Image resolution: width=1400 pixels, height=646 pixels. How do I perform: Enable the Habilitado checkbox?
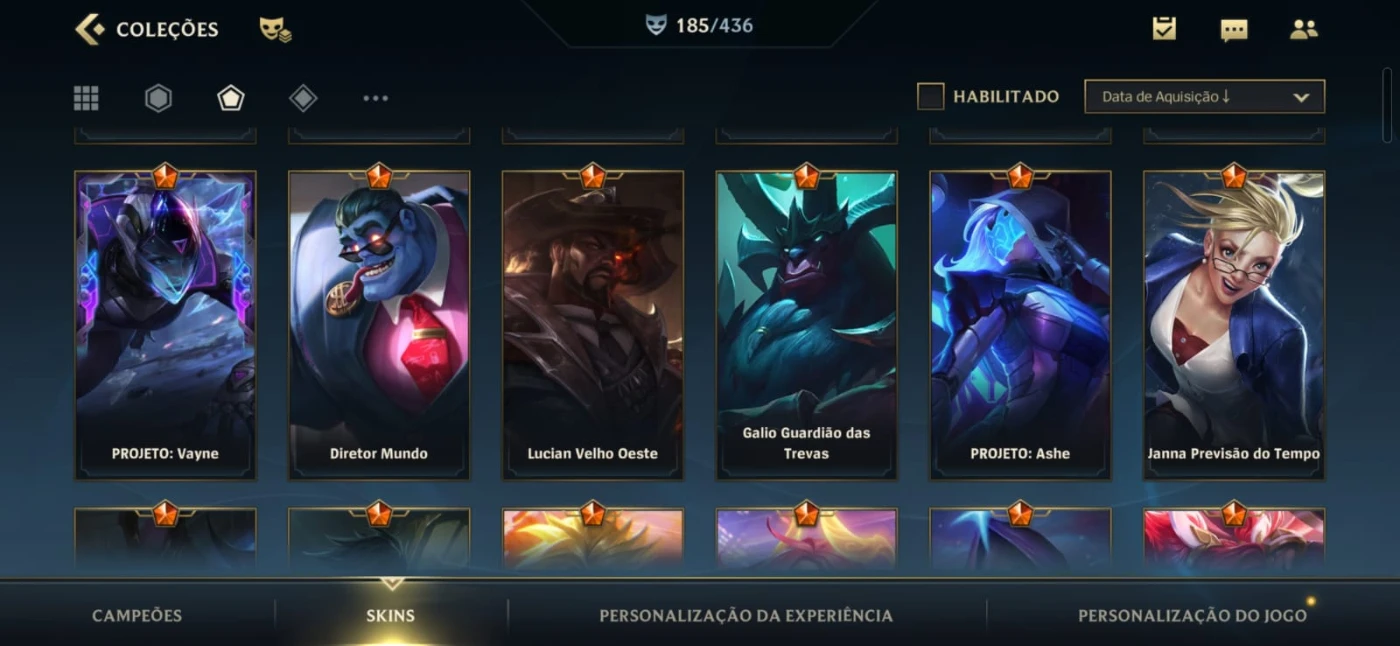pos(931,97)
